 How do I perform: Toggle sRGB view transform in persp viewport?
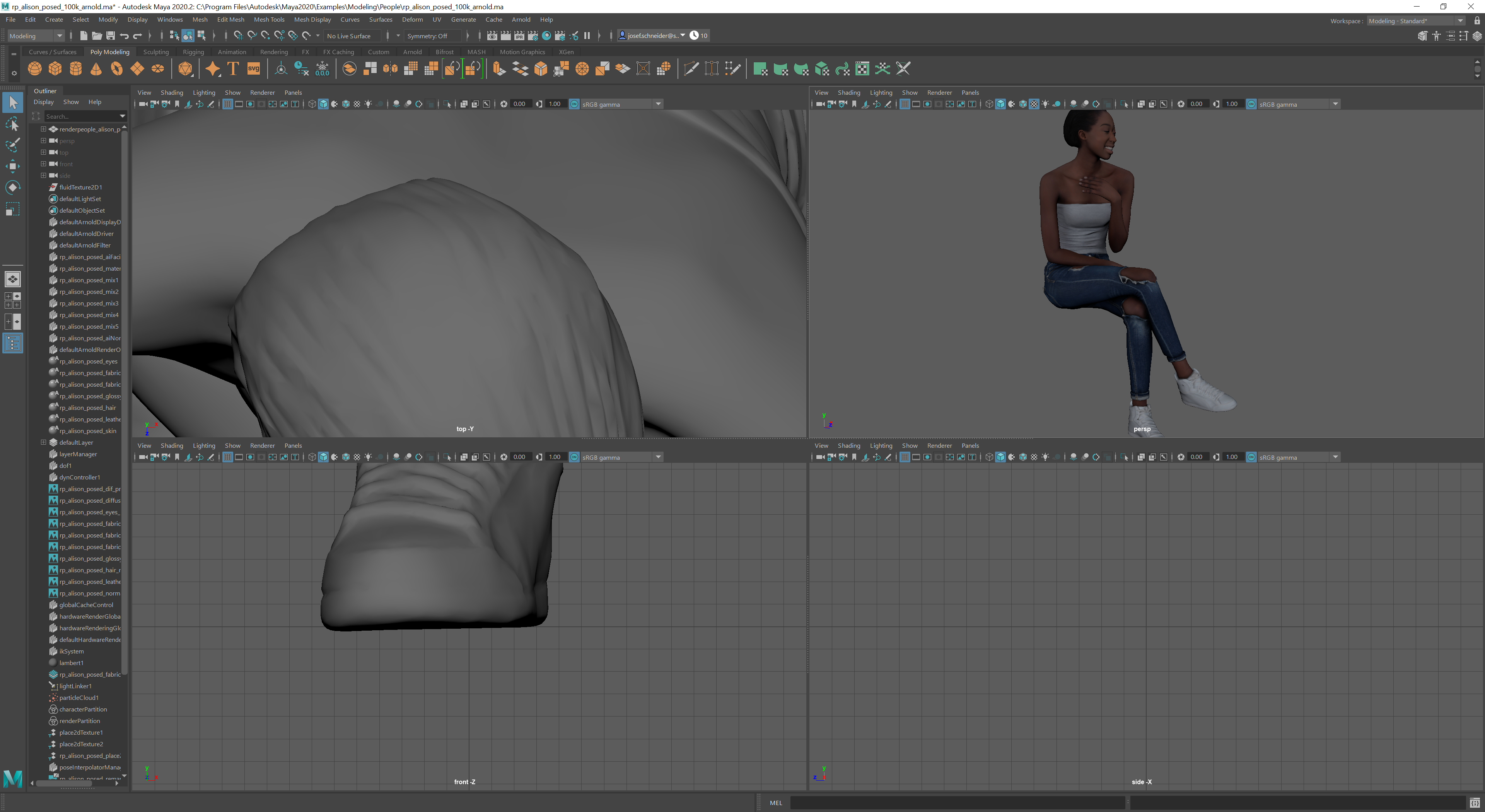[1251, 104]
